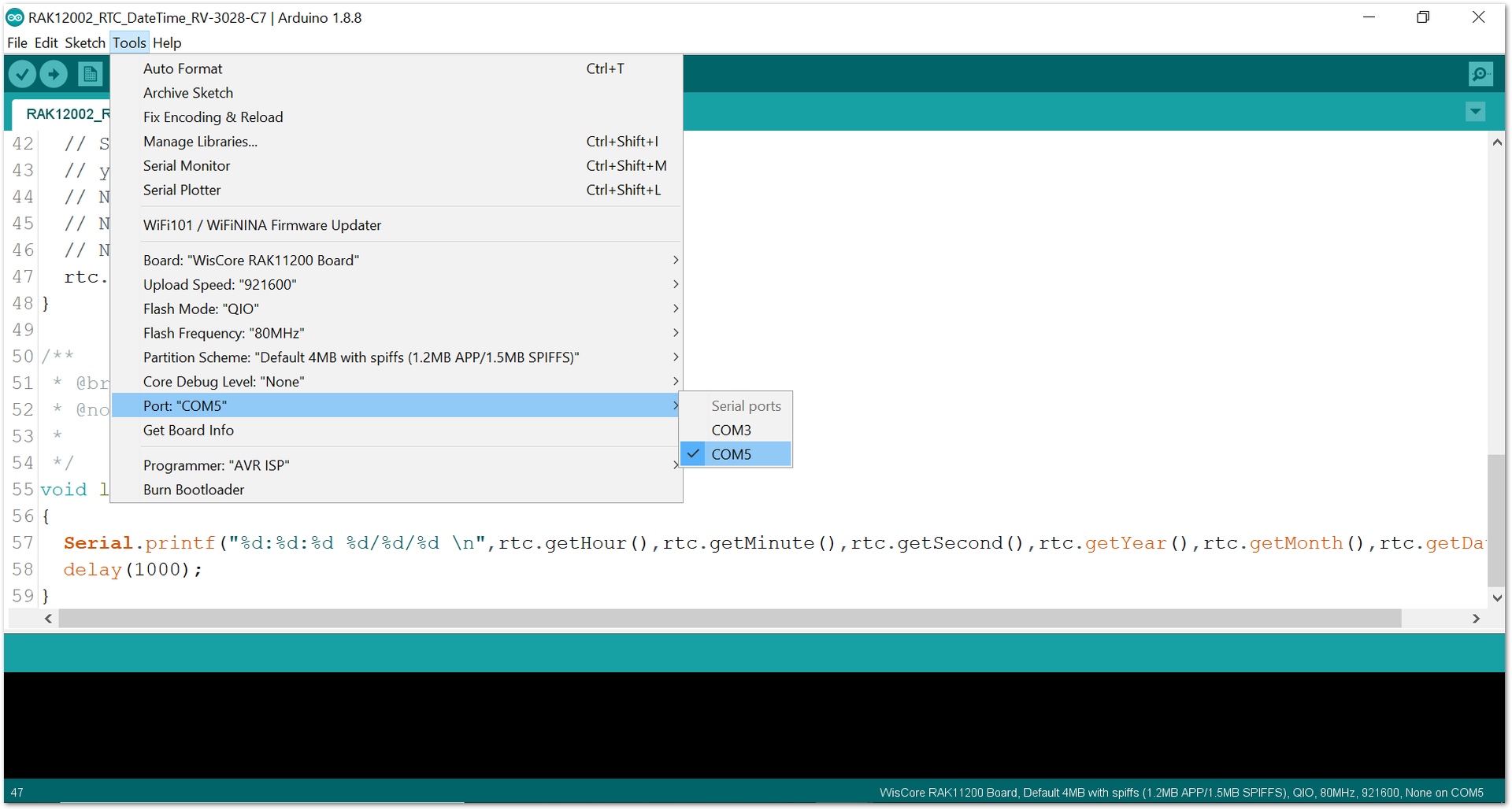The width and height of the screenshot is (1512, 810).
Task: Restore down the Arduino window
Action: coord(1423,17)
